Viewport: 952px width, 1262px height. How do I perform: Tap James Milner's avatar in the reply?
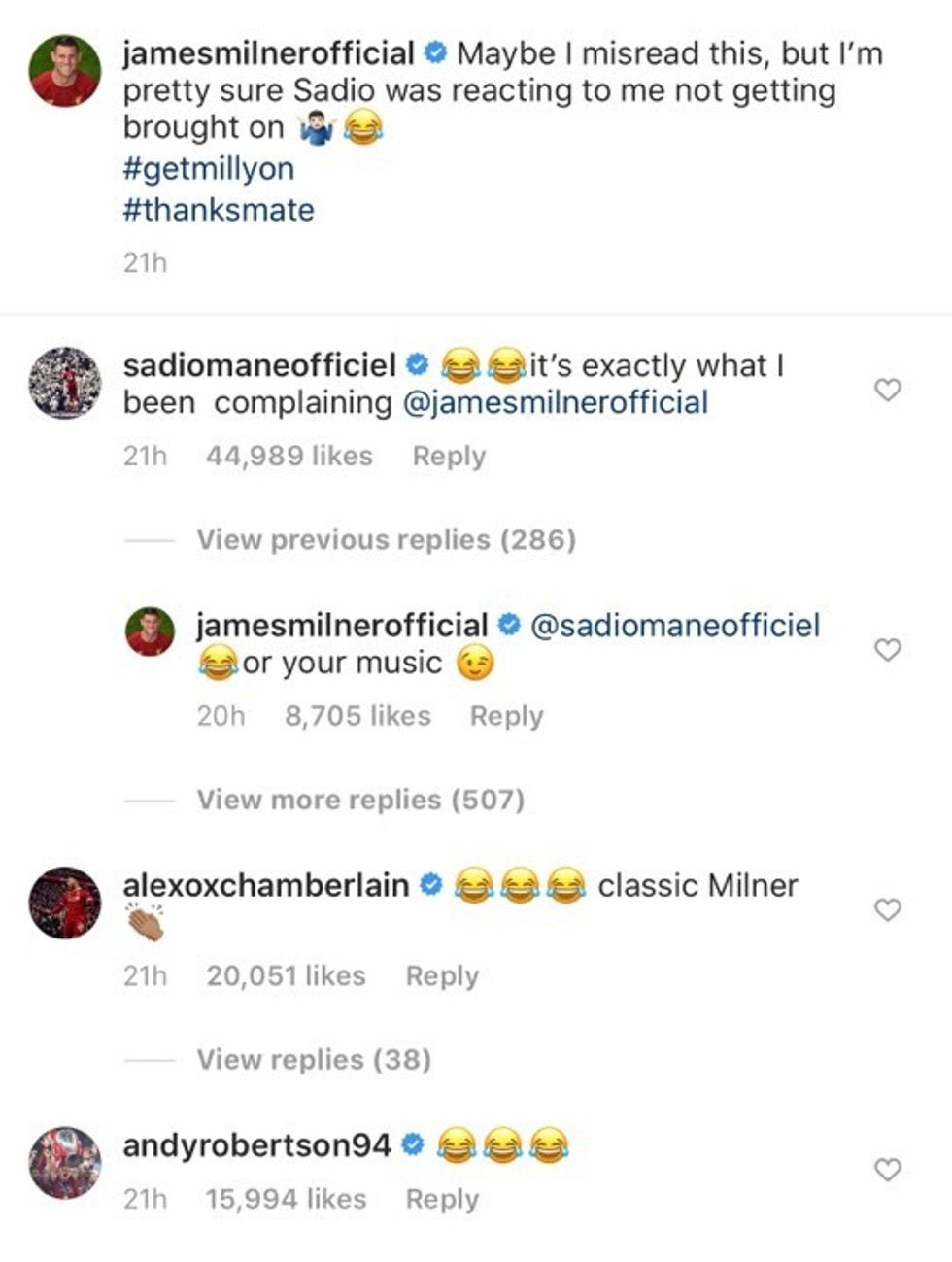[x=151, y=633]
